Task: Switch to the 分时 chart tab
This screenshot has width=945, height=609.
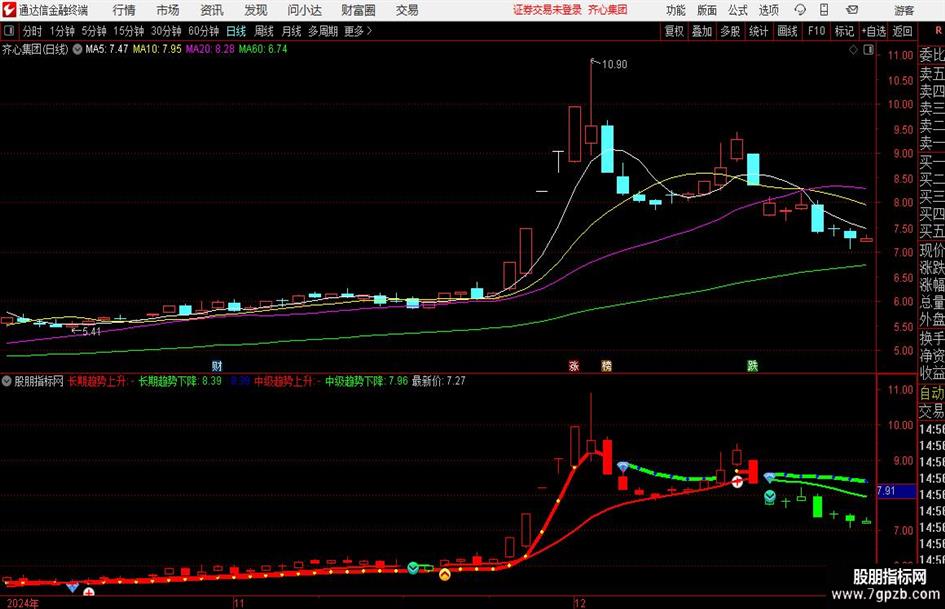Action: (32, 31)
